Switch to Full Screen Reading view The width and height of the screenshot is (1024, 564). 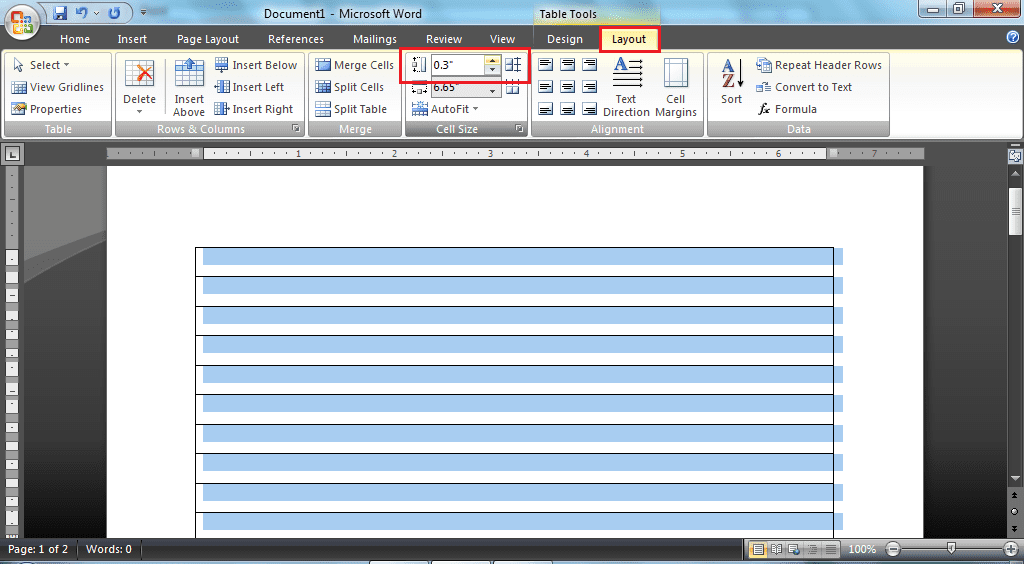pyautogui.click(x=776, y=549)
